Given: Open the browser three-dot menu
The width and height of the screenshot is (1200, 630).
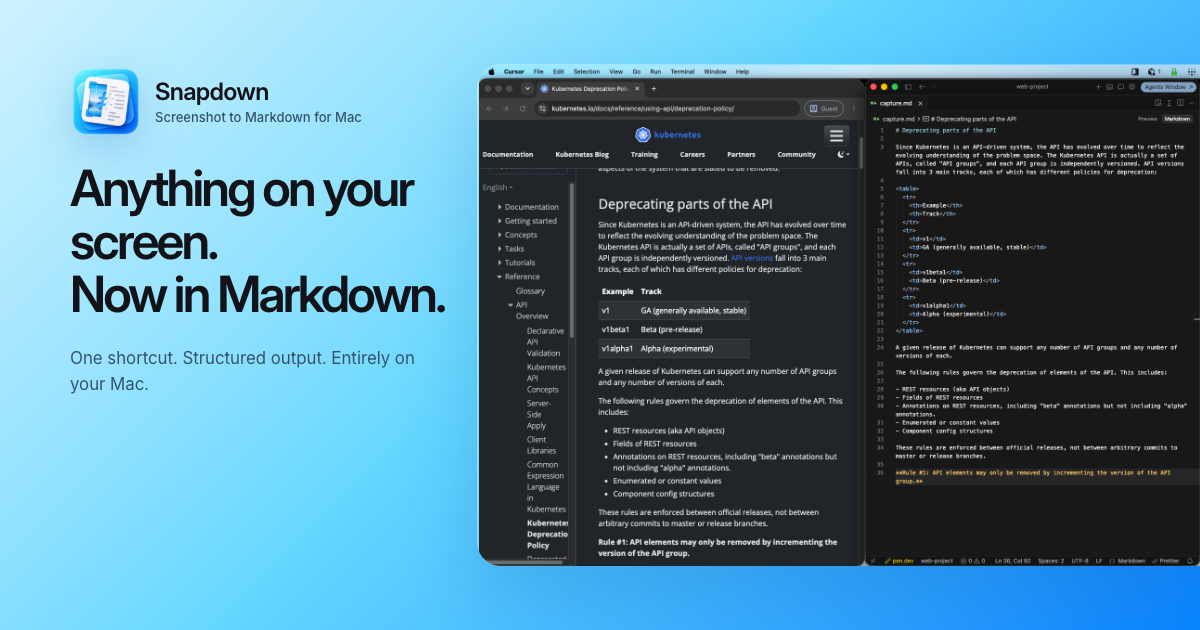Looking at the screenshot, I should click(854, 108).
